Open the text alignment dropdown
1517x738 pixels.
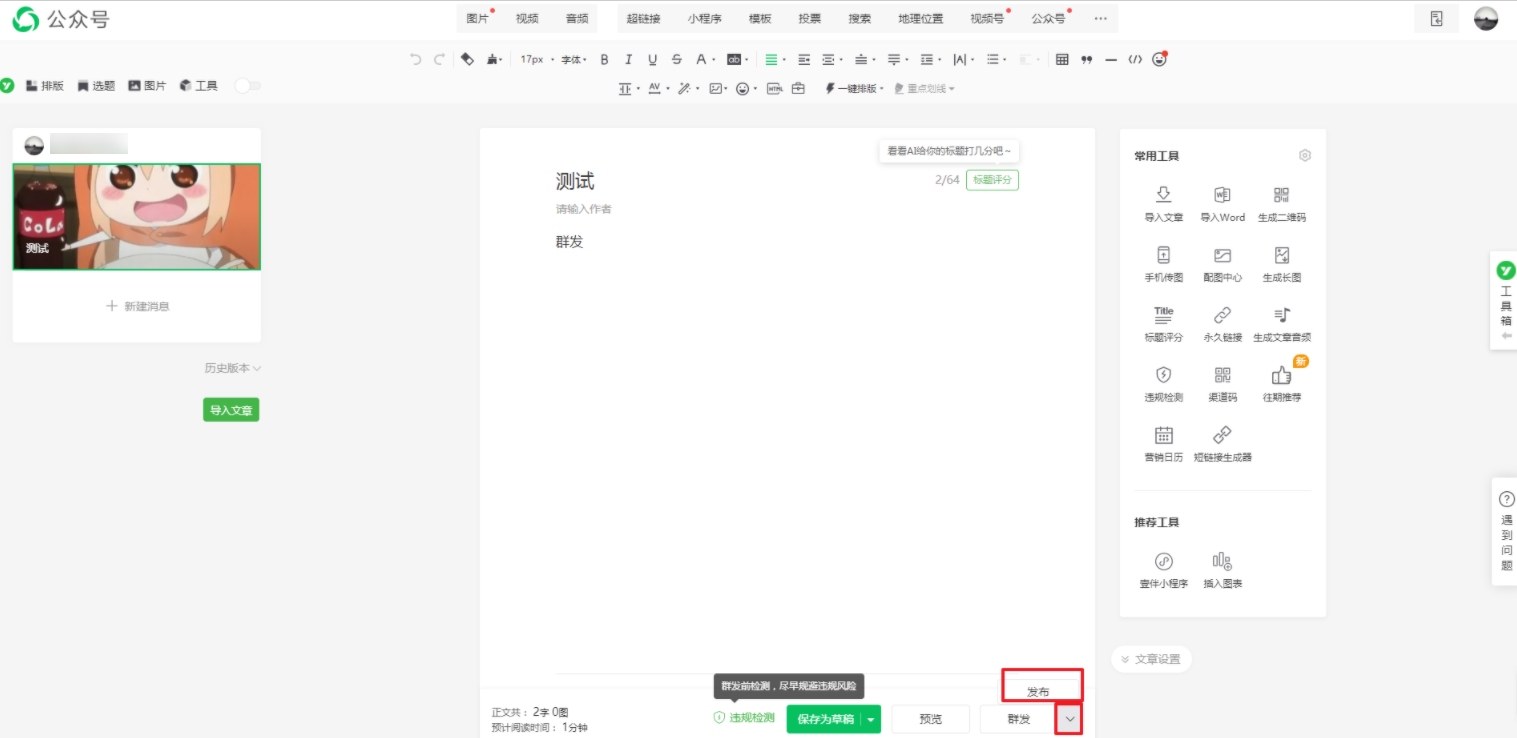(x=774, y=60)
